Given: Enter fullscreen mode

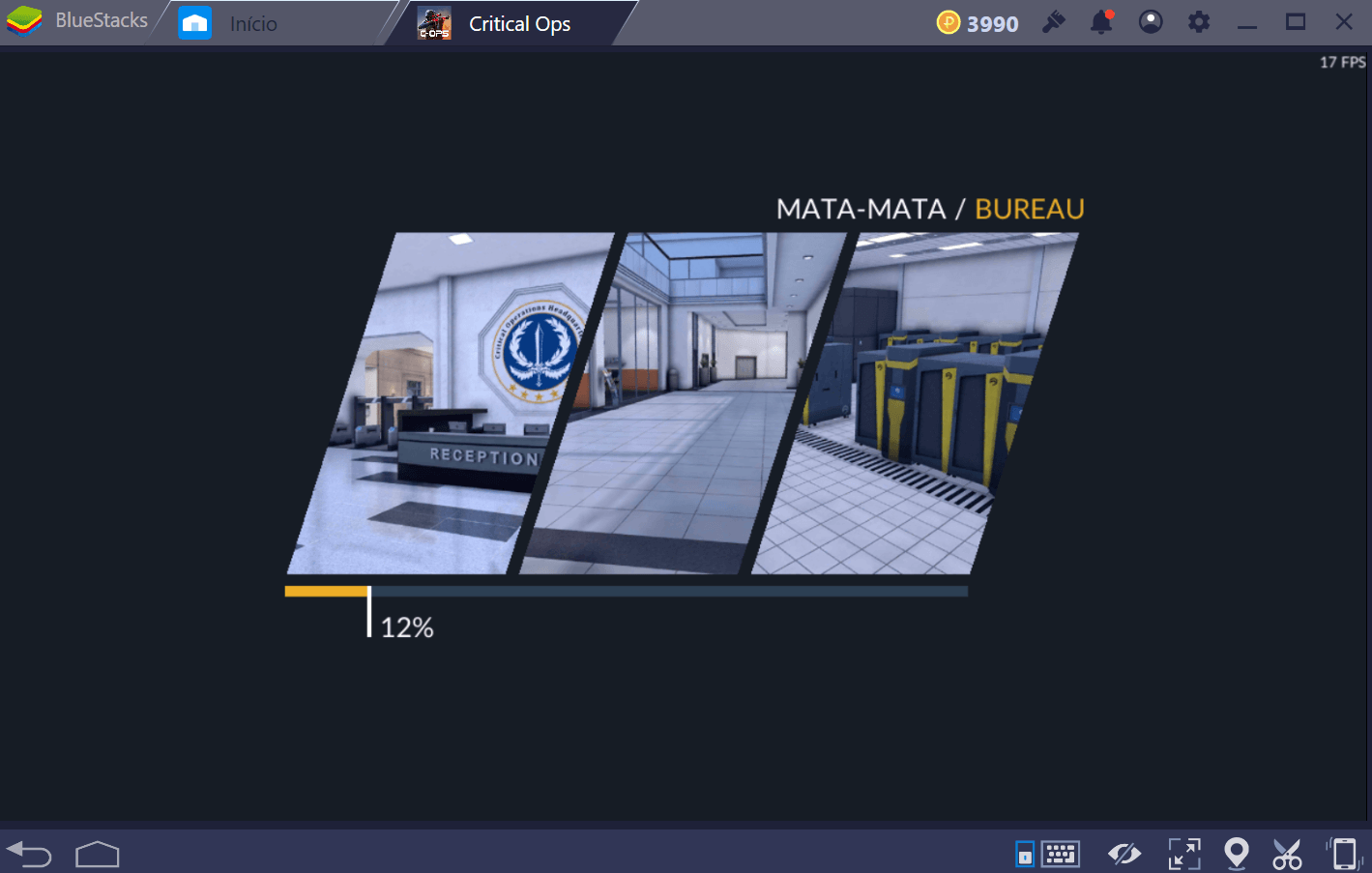Looking at the screenshot, I should coord(1184,854).
